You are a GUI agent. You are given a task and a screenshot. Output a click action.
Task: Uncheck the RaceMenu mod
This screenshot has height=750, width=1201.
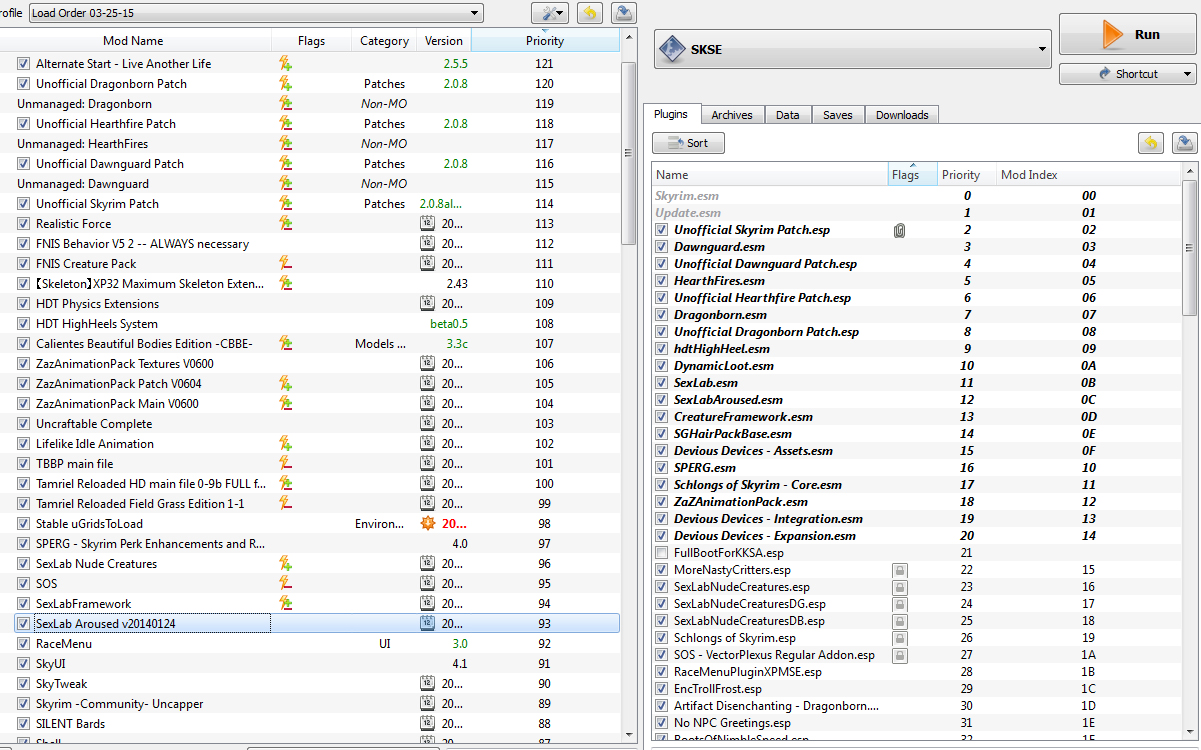[24, 644]
